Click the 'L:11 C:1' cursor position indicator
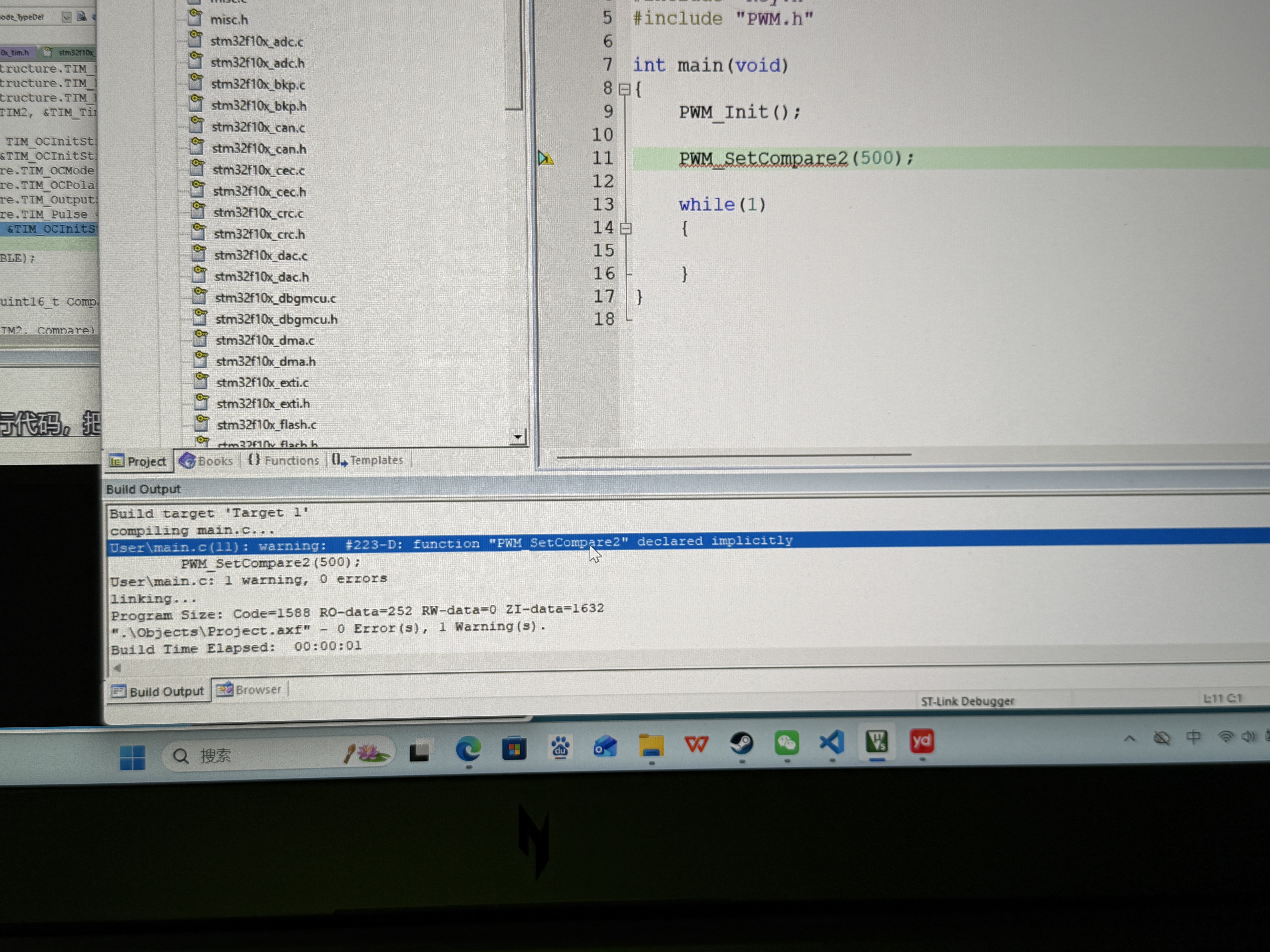Image resolution: width=1270 pixels, height=952 pixels. tap(1222, 698)
